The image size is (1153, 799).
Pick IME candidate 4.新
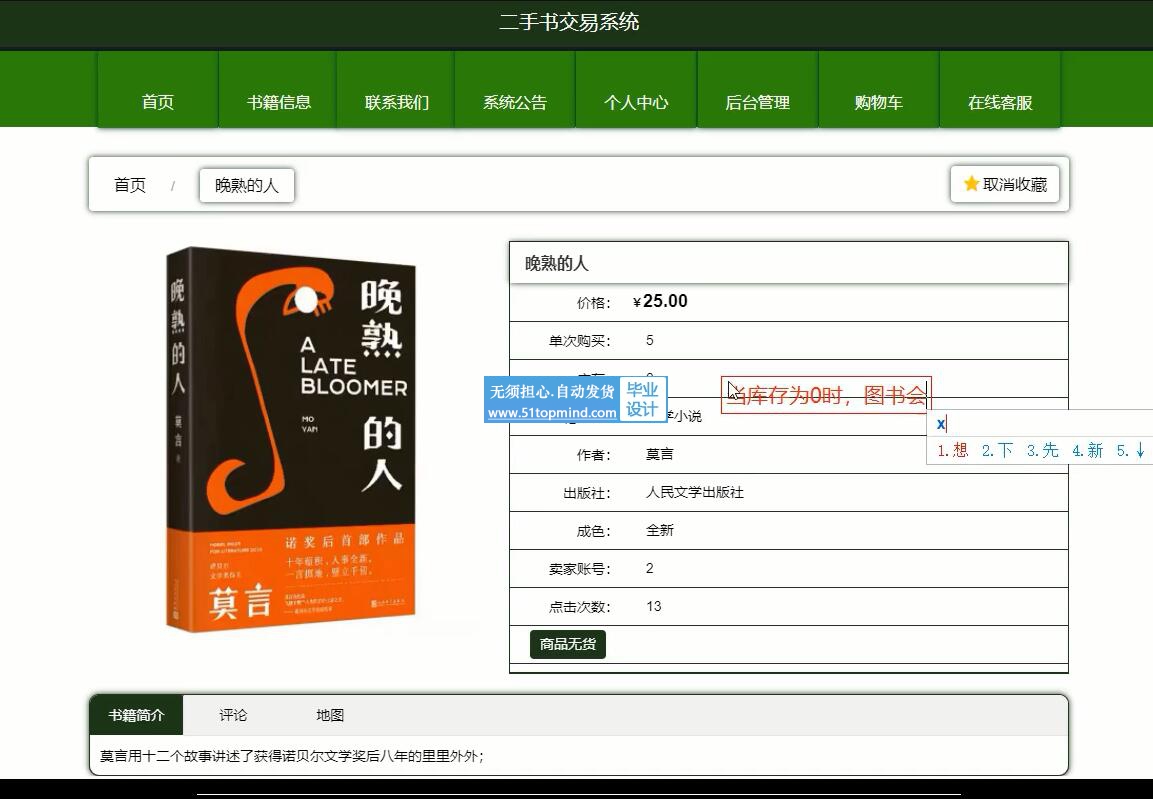1087,451
